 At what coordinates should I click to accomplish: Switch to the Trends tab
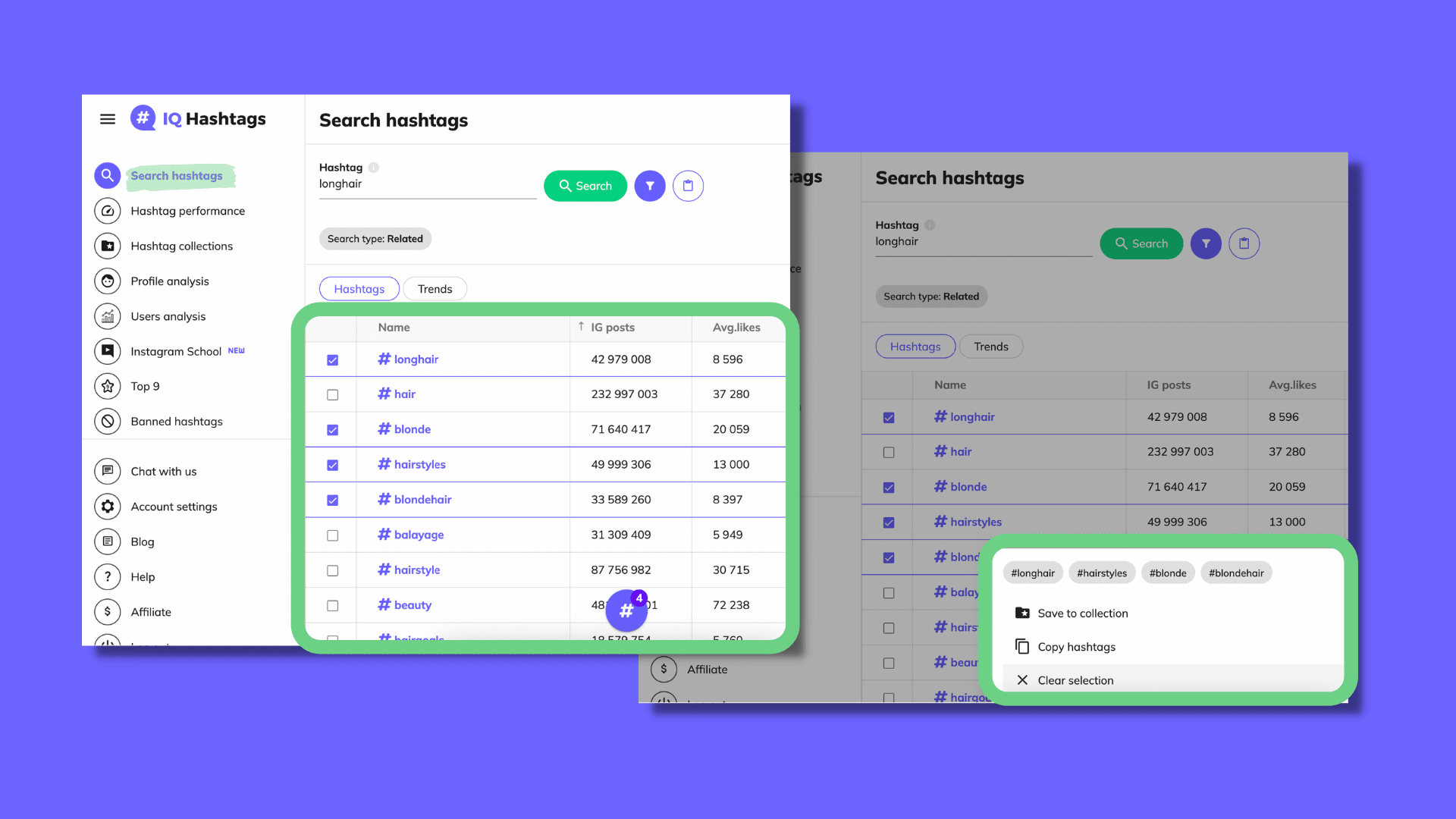tap(435, 288)
